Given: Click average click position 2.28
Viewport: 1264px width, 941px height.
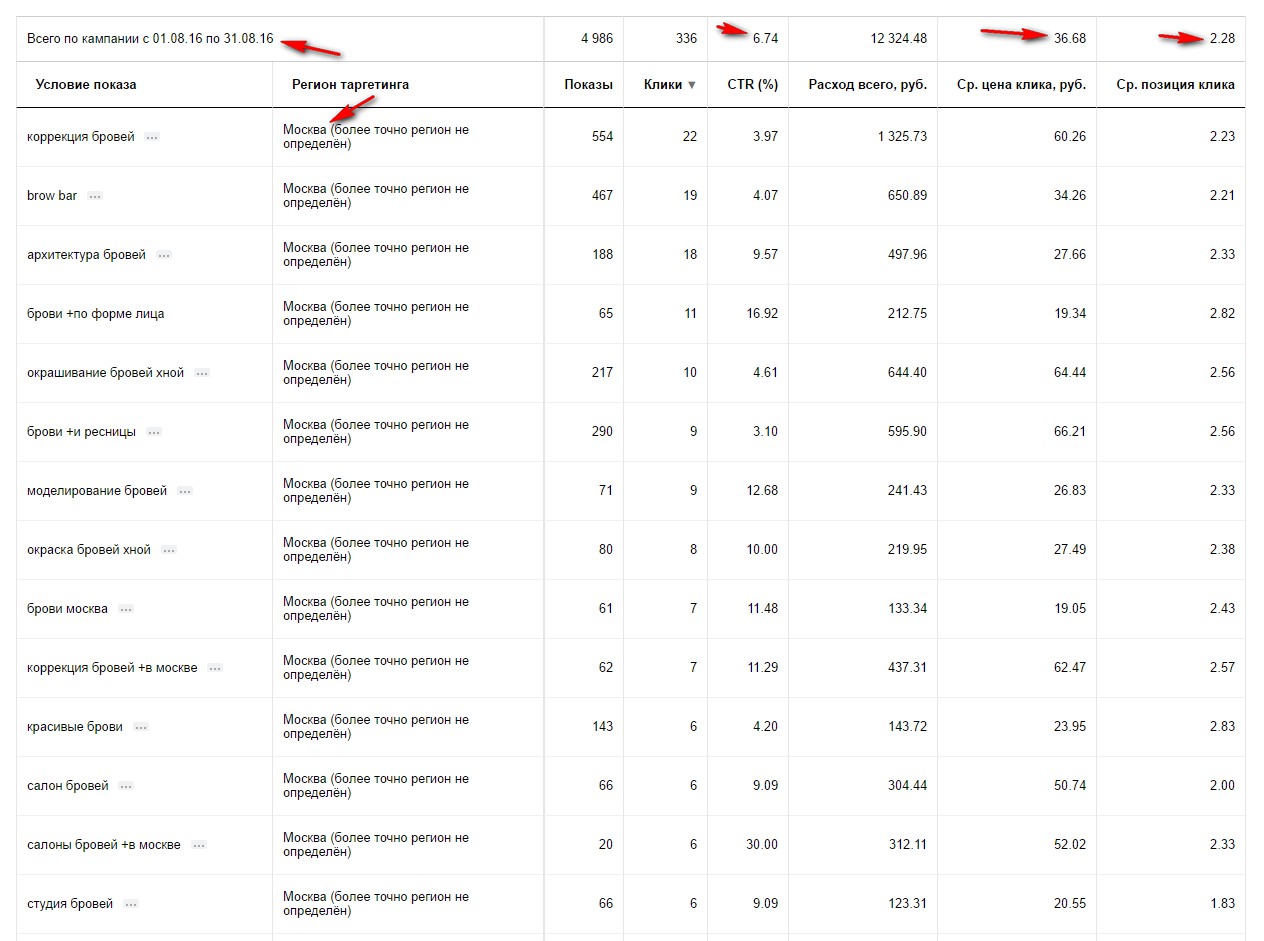Looking at the screenshot, I should coord(1222,39).
